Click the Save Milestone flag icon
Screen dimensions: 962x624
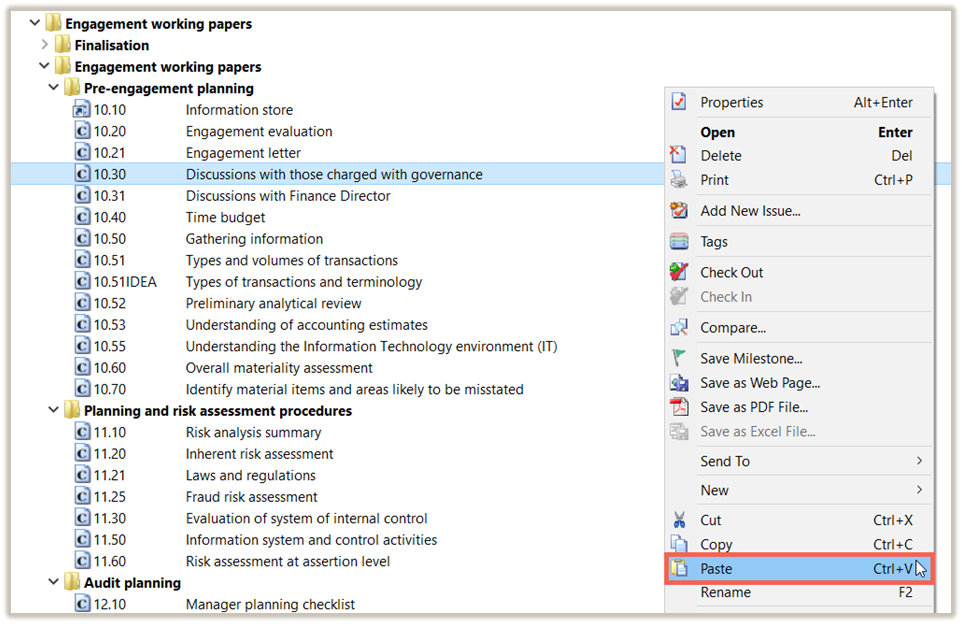679,358
